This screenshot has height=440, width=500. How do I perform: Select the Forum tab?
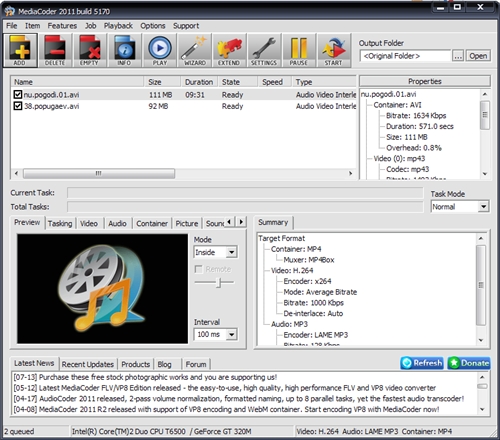(x=196, y=364)
